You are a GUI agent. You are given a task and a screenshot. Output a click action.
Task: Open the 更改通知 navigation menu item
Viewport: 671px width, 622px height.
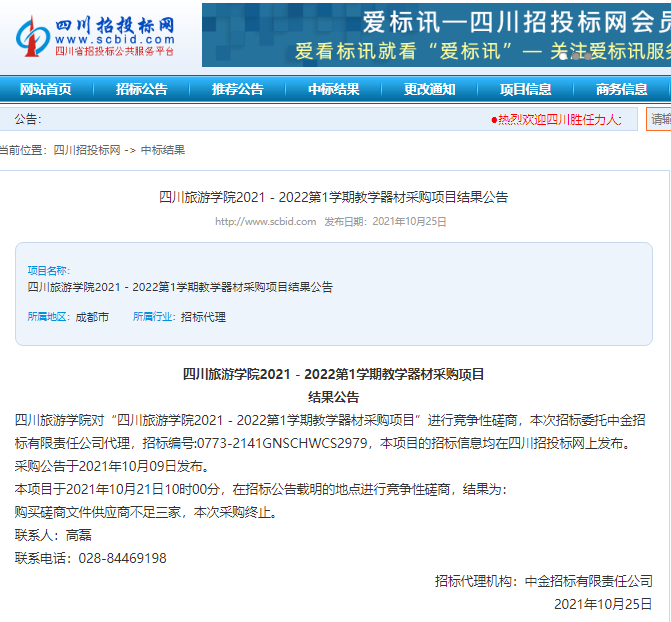[430, 89]
